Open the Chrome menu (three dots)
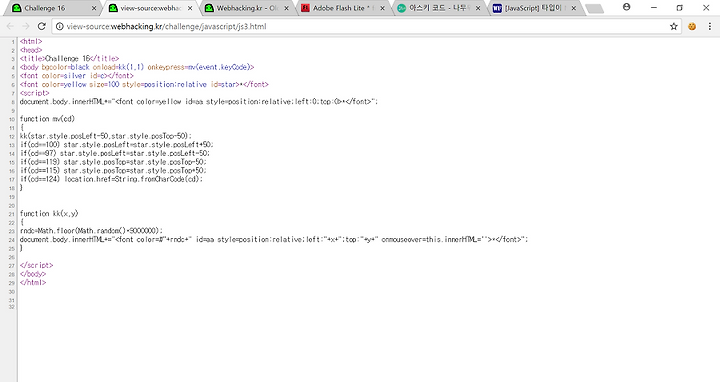 click(x=709, y=27)
